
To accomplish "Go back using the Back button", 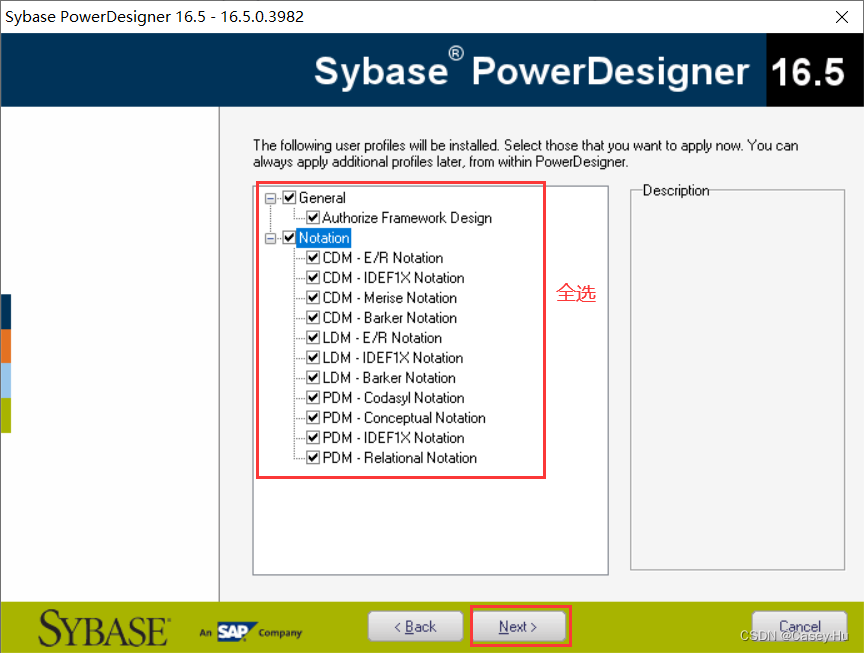I will pos(415,626).
